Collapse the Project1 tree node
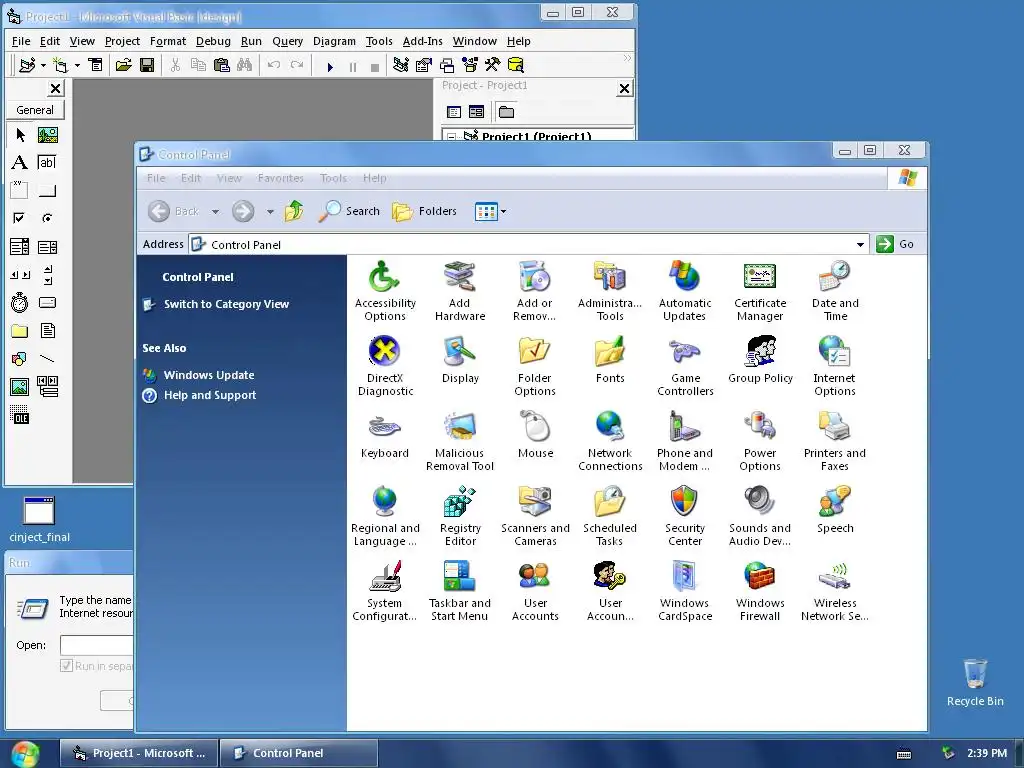Viewport: 1024px width, 768px height. tap(451, 136)
